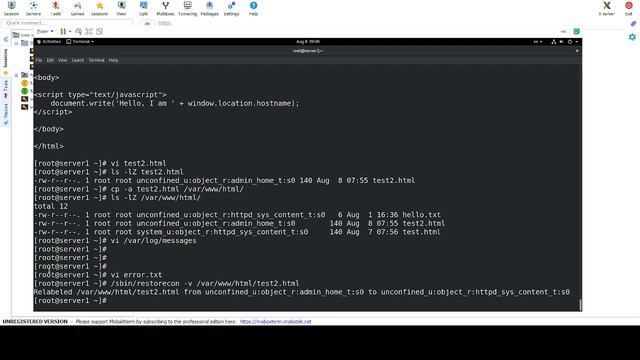Click the restorecon command line
The image size is (640, 360).
click(167, 283)
